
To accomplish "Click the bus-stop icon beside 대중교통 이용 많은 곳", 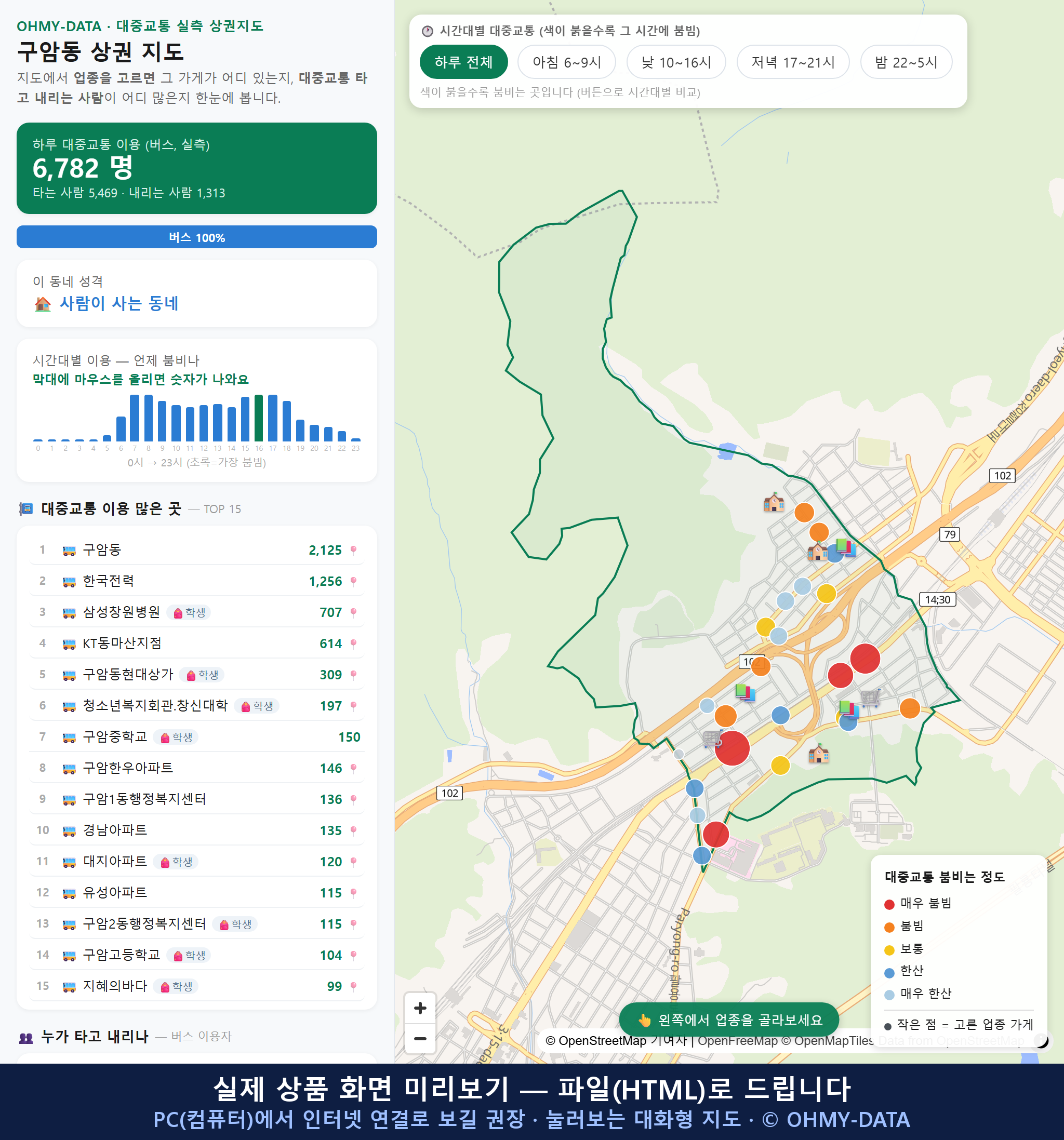I will [x=26, y=508].
